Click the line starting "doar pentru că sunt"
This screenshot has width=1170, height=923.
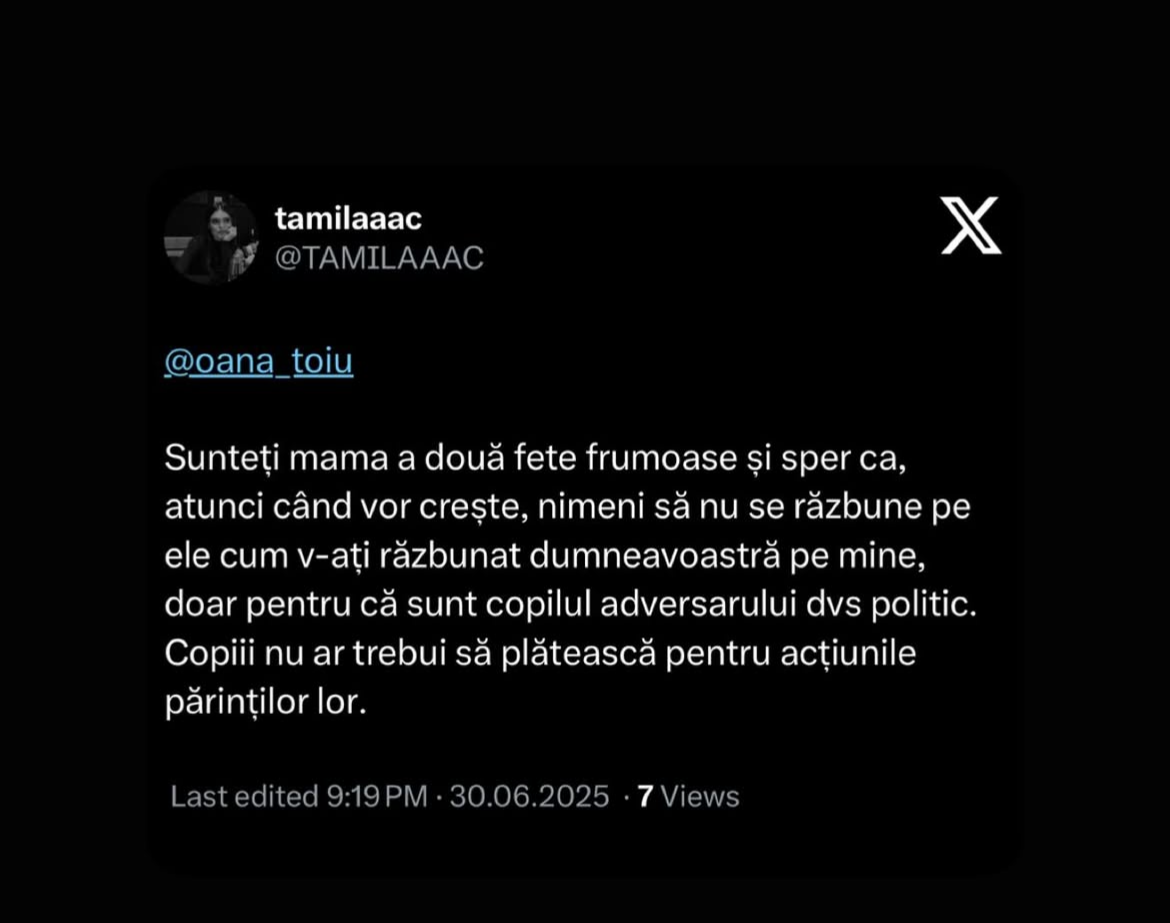tap(570, 605)
